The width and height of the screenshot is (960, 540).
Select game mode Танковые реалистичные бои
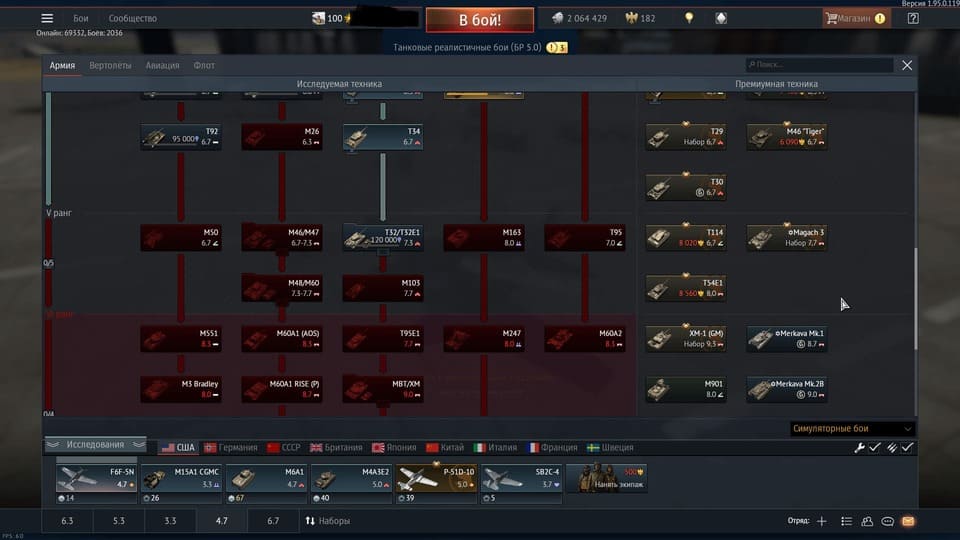click(x=467, y=47)
